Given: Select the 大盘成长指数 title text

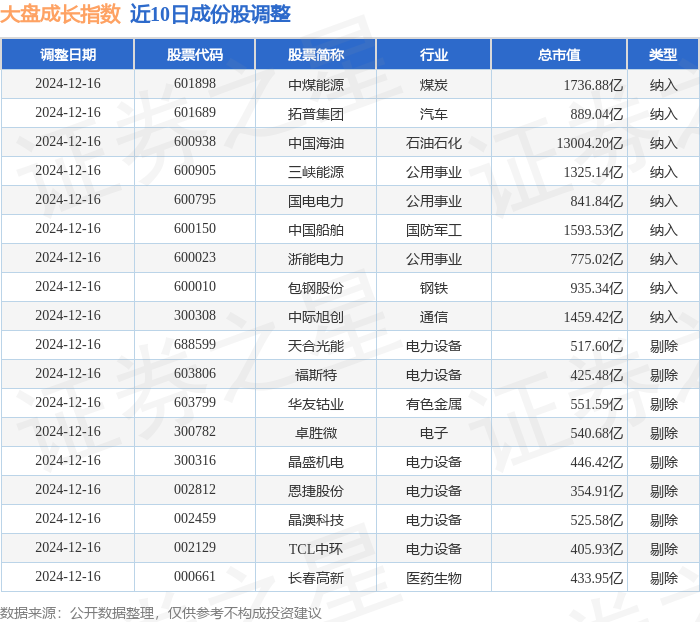Looking at the screenshot, I should point(60,14).
